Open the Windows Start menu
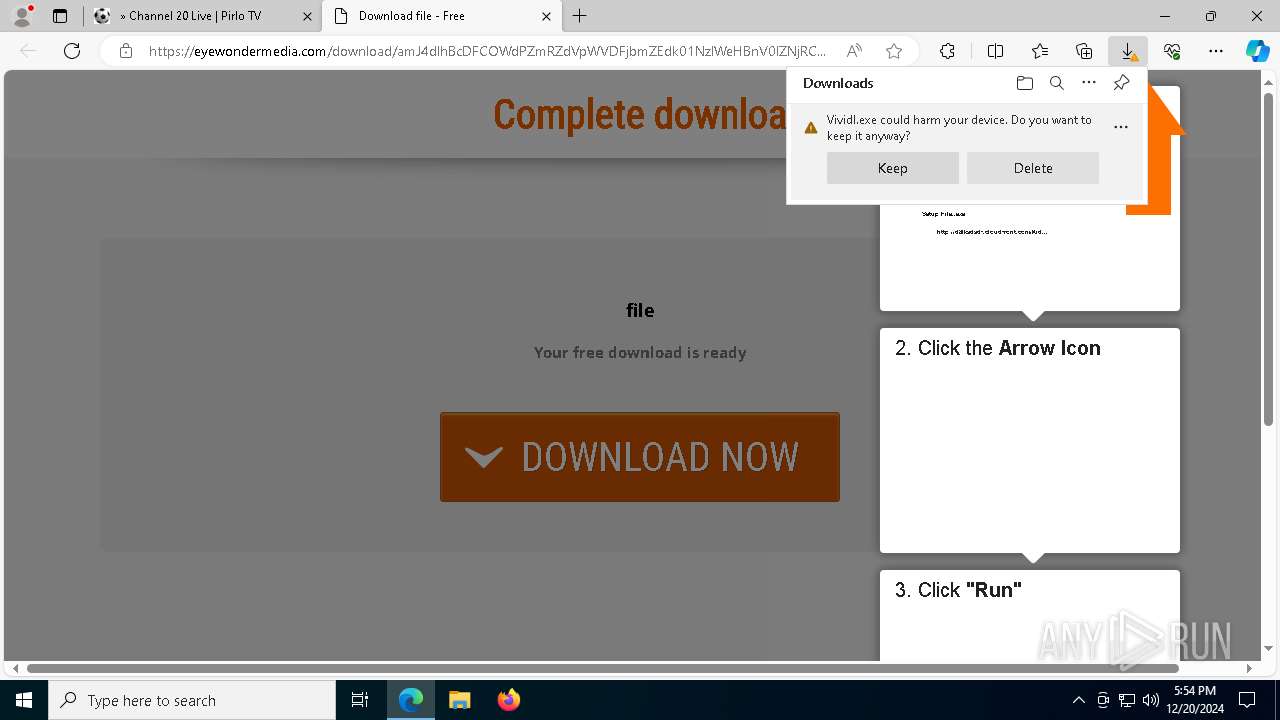The width and height of the screenshot is (1280, 720). click(24, 700)
